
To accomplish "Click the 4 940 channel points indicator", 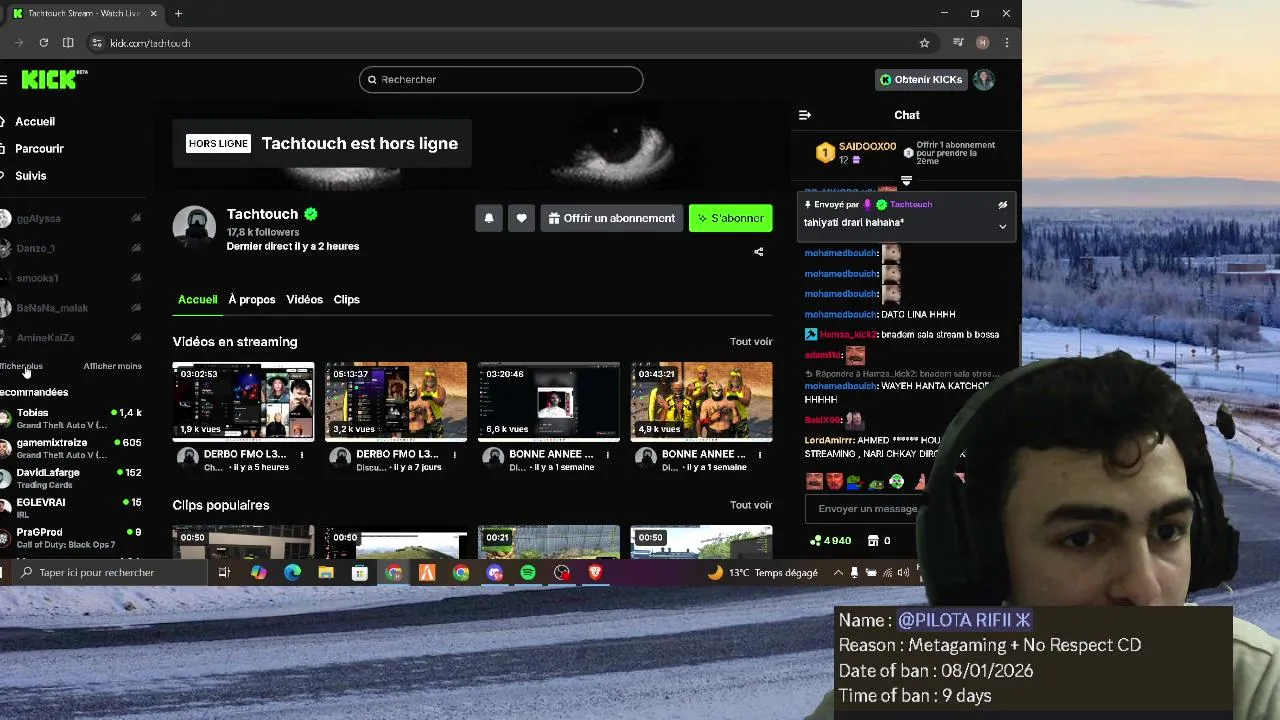I will [x=831, y=540].
